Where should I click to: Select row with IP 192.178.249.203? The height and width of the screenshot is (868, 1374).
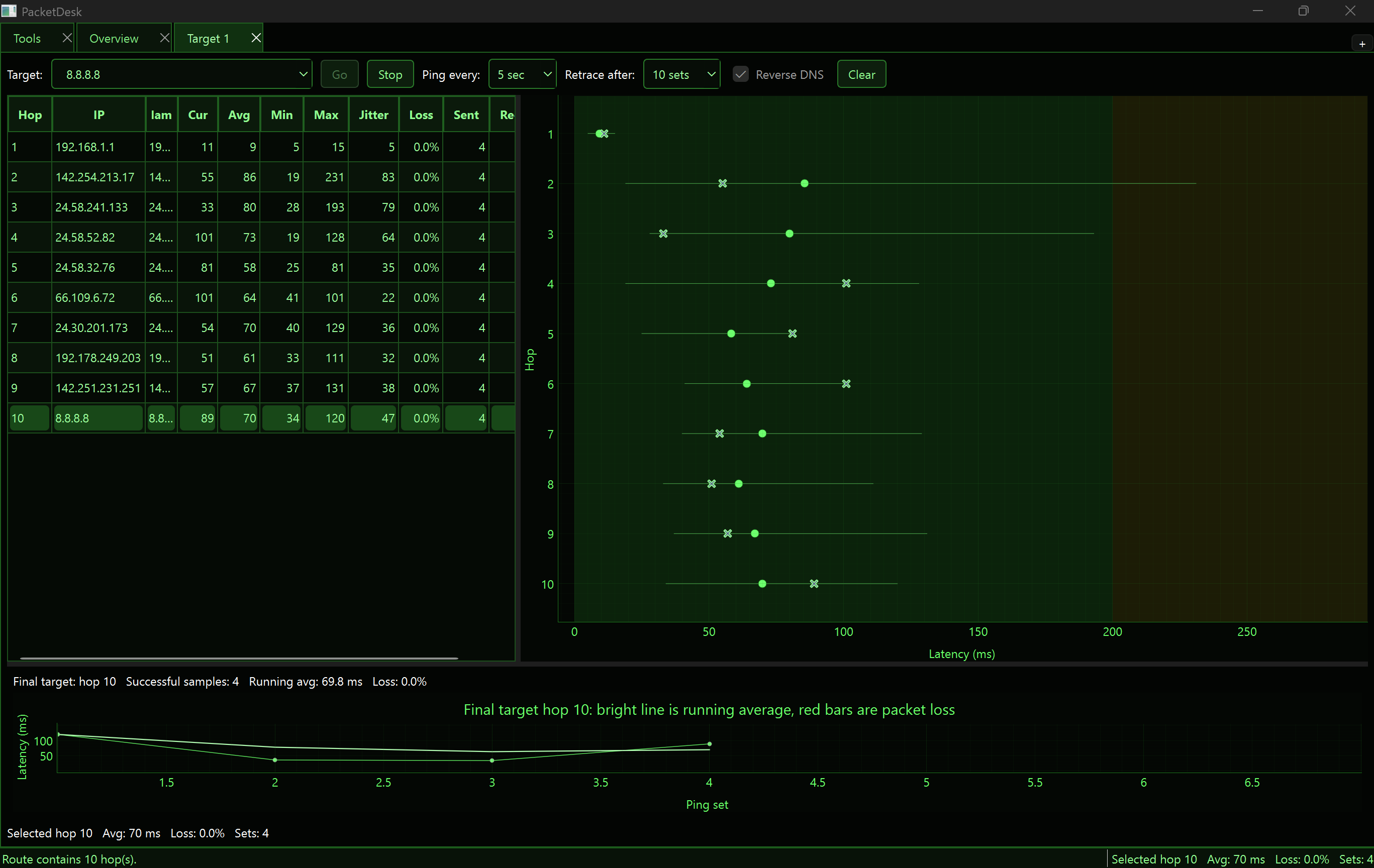point(261,358)
